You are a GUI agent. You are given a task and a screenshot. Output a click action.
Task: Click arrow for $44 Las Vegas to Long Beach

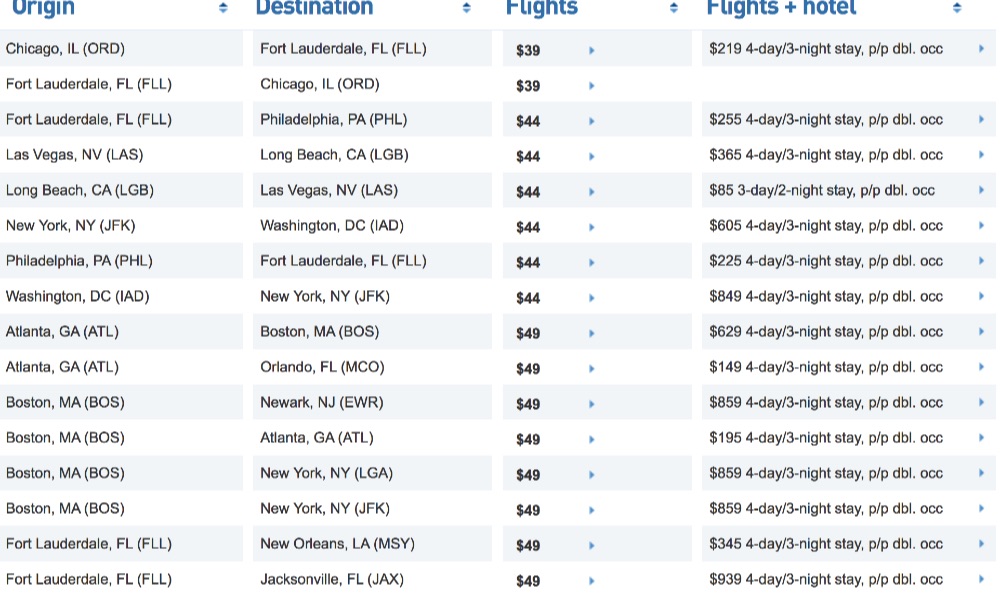pyautogui.click(x=592, y=156)
